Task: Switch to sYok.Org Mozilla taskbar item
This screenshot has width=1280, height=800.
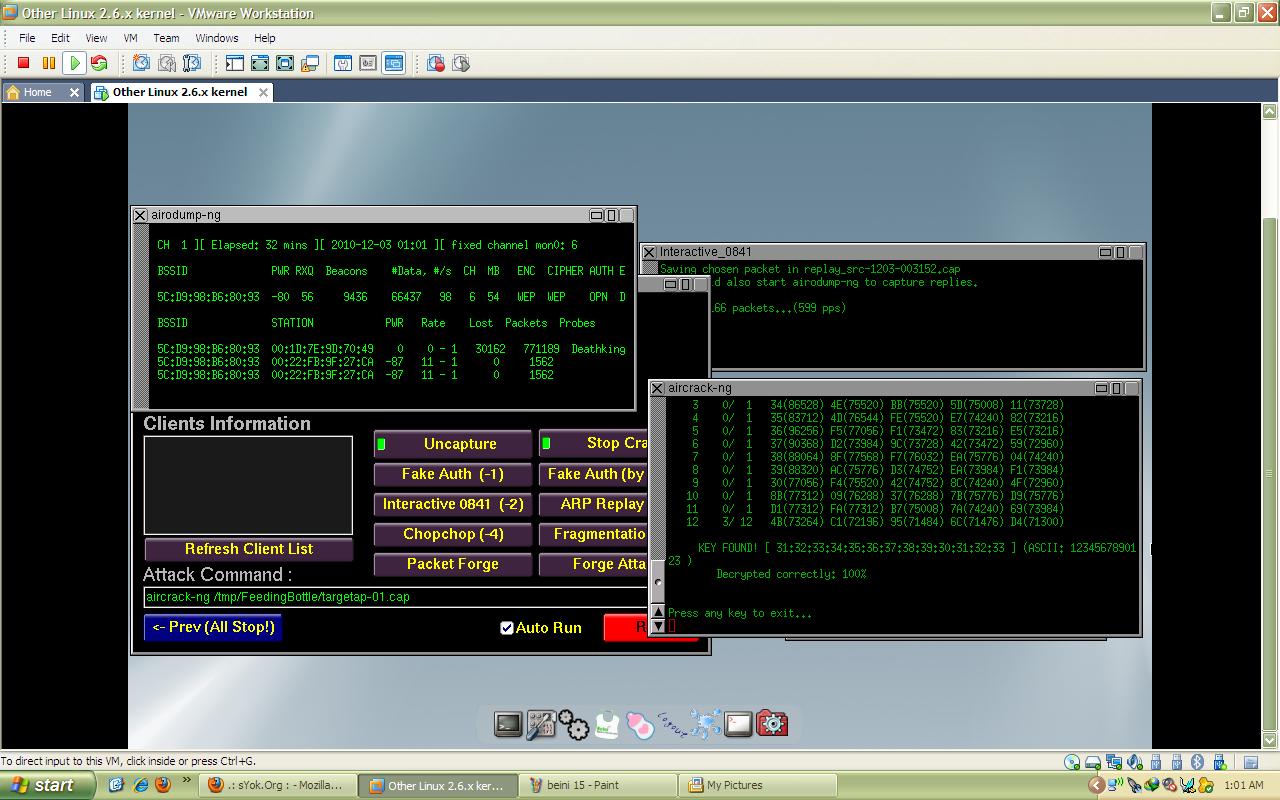Action: pyautogui.click(x=278, y=785)
